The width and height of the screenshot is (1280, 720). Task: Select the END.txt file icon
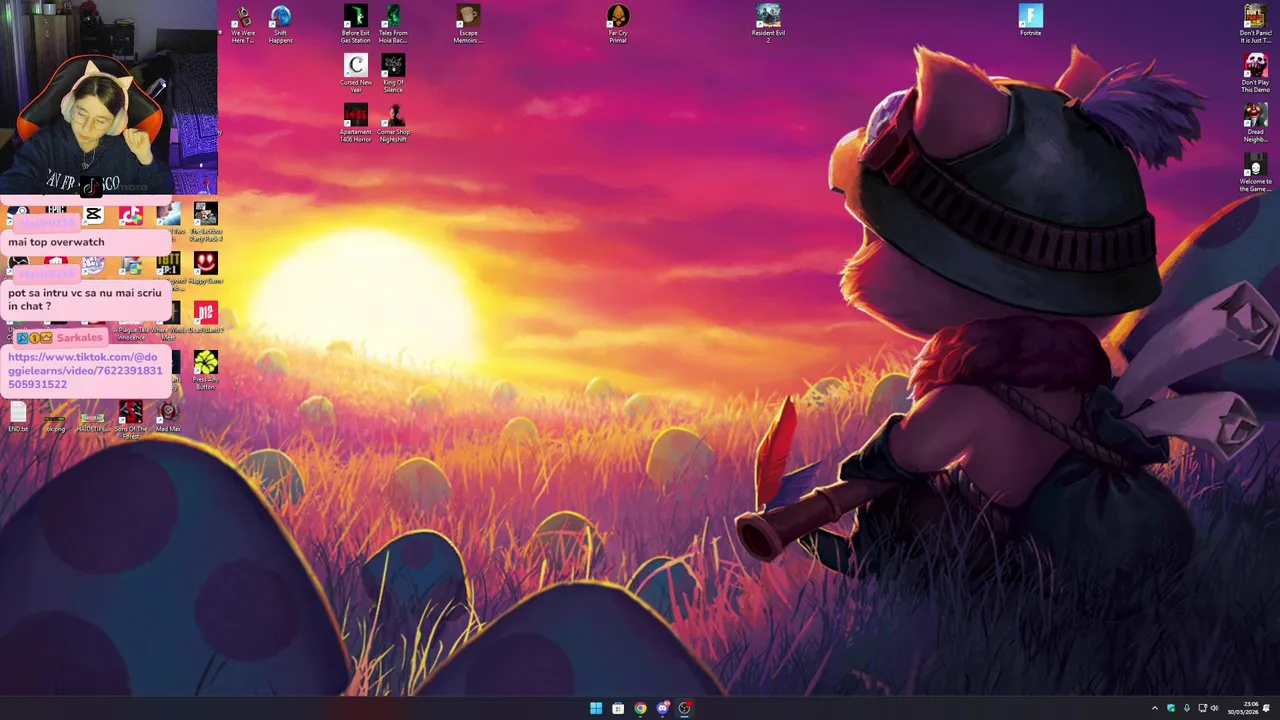point(18,417)
